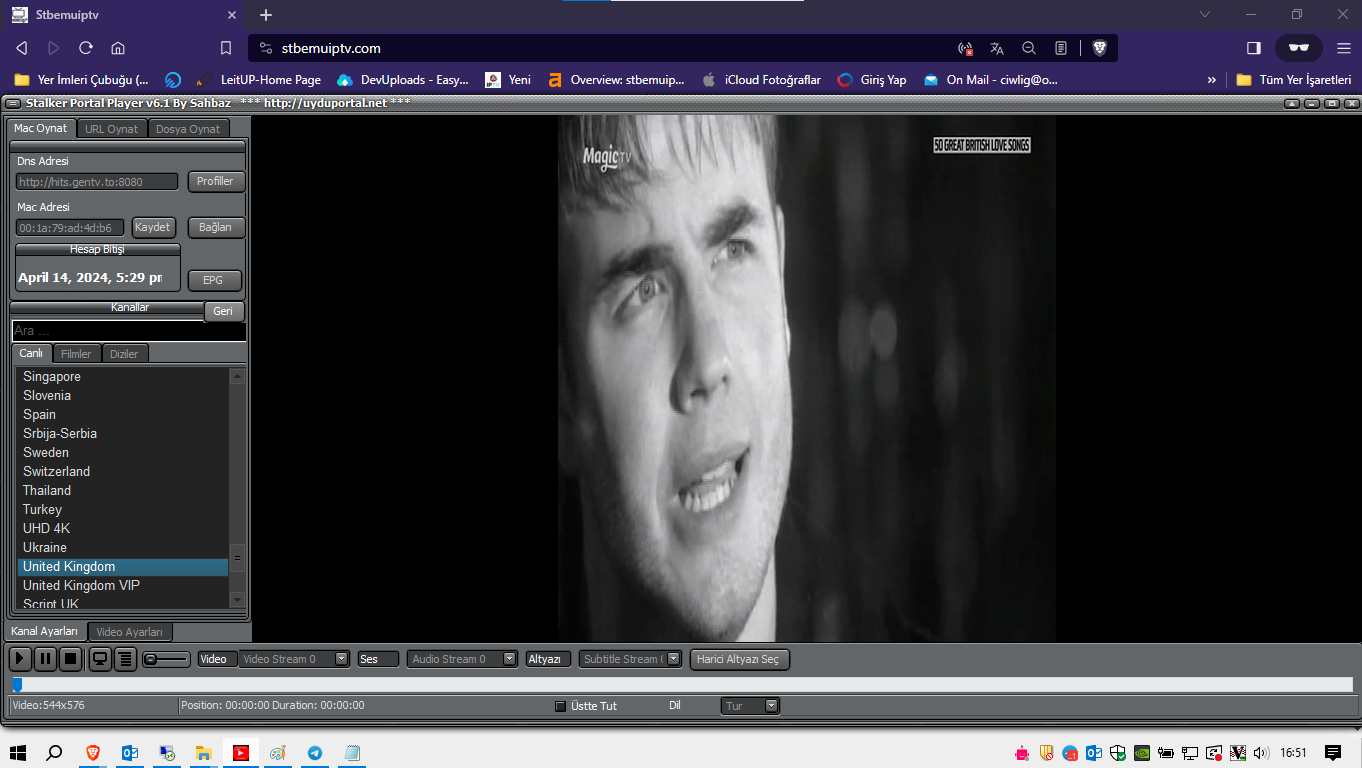Toggle fullscreen monitor icon in player
This screenshot has width=1362, height=768.
click(x=100, y=659)
